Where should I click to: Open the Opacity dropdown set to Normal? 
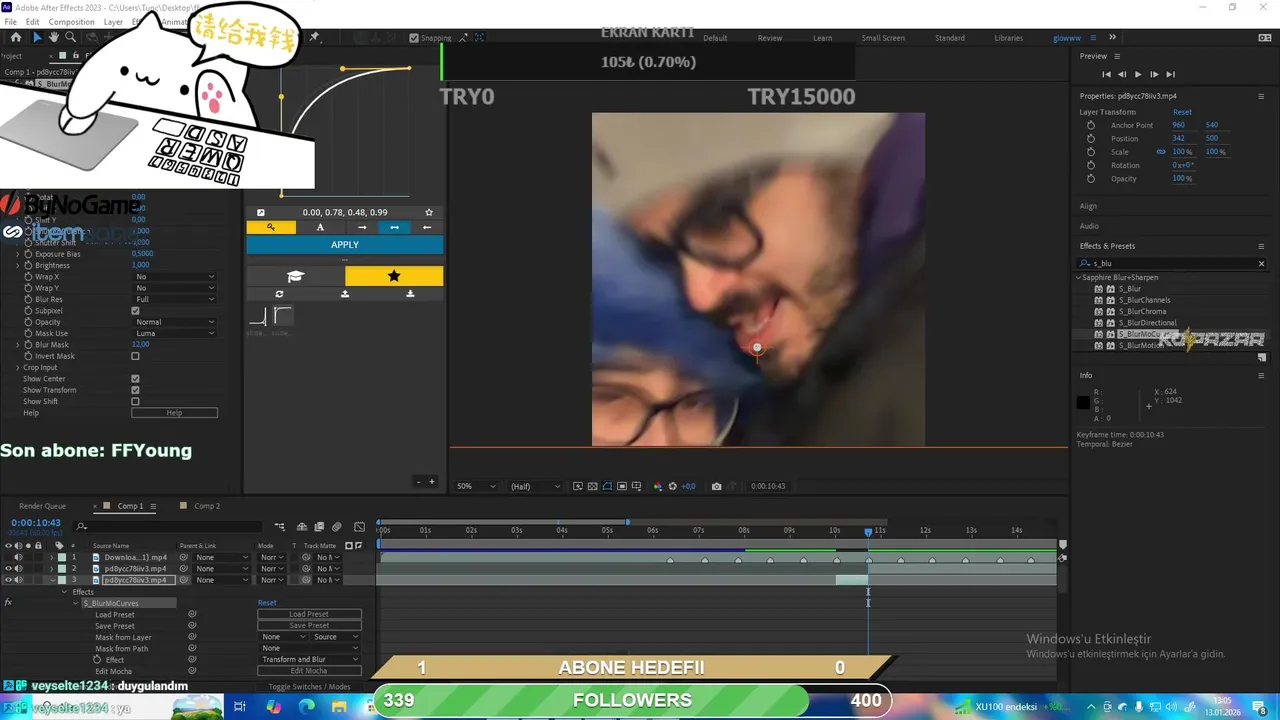click(x=174, y=322)
